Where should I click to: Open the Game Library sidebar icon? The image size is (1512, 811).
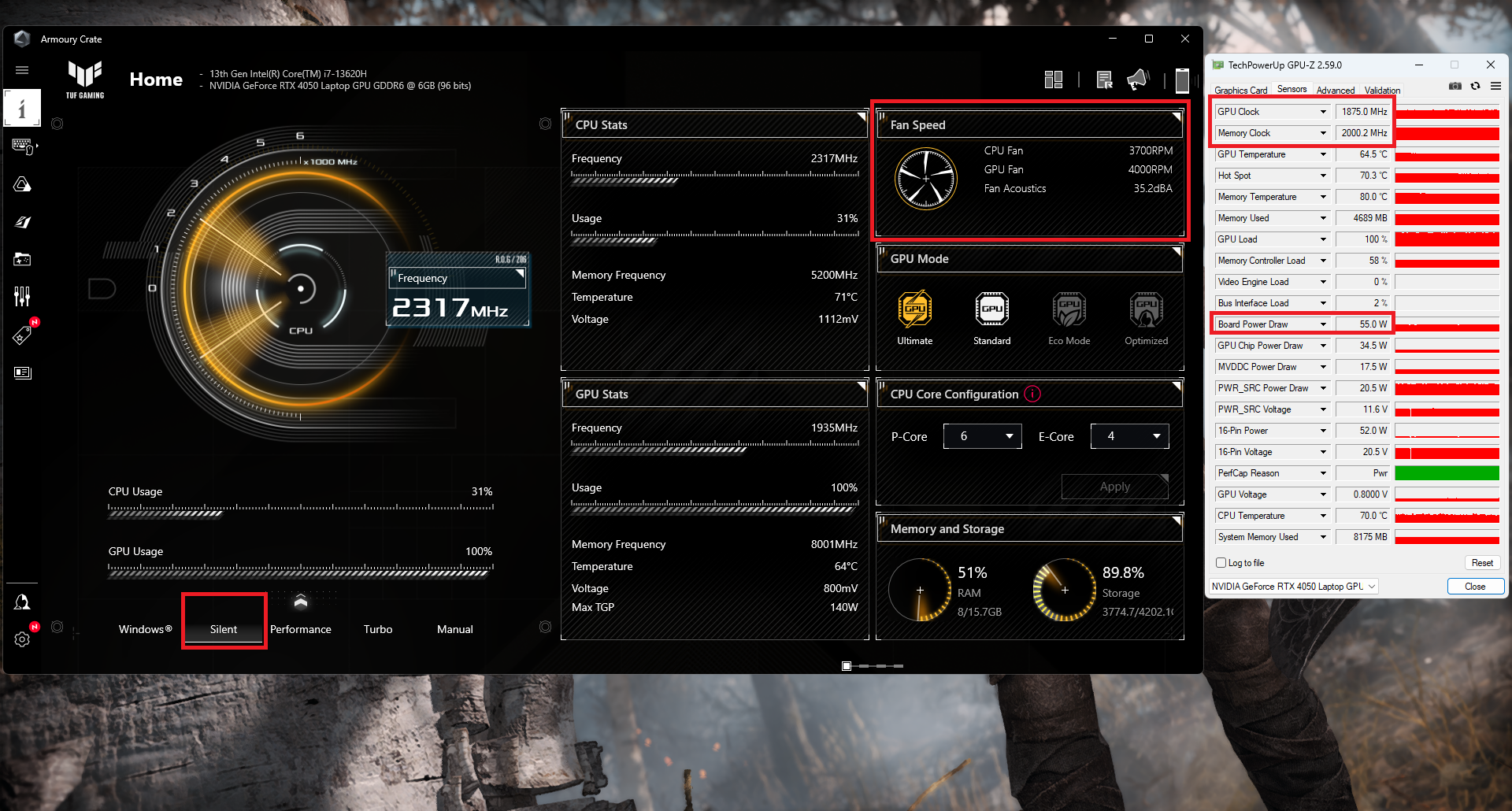(22, 259)
